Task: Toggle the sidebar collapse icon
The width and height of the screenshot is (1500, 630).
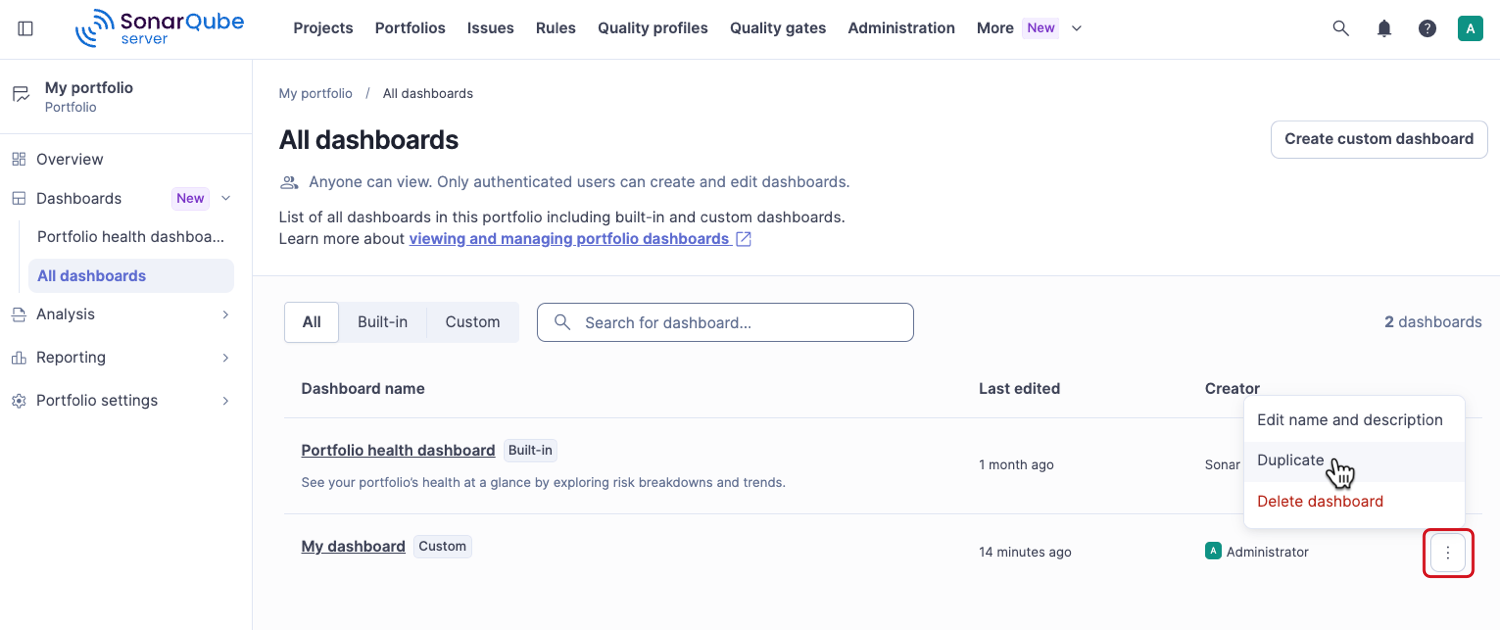Action: click(x=26, y=28)
